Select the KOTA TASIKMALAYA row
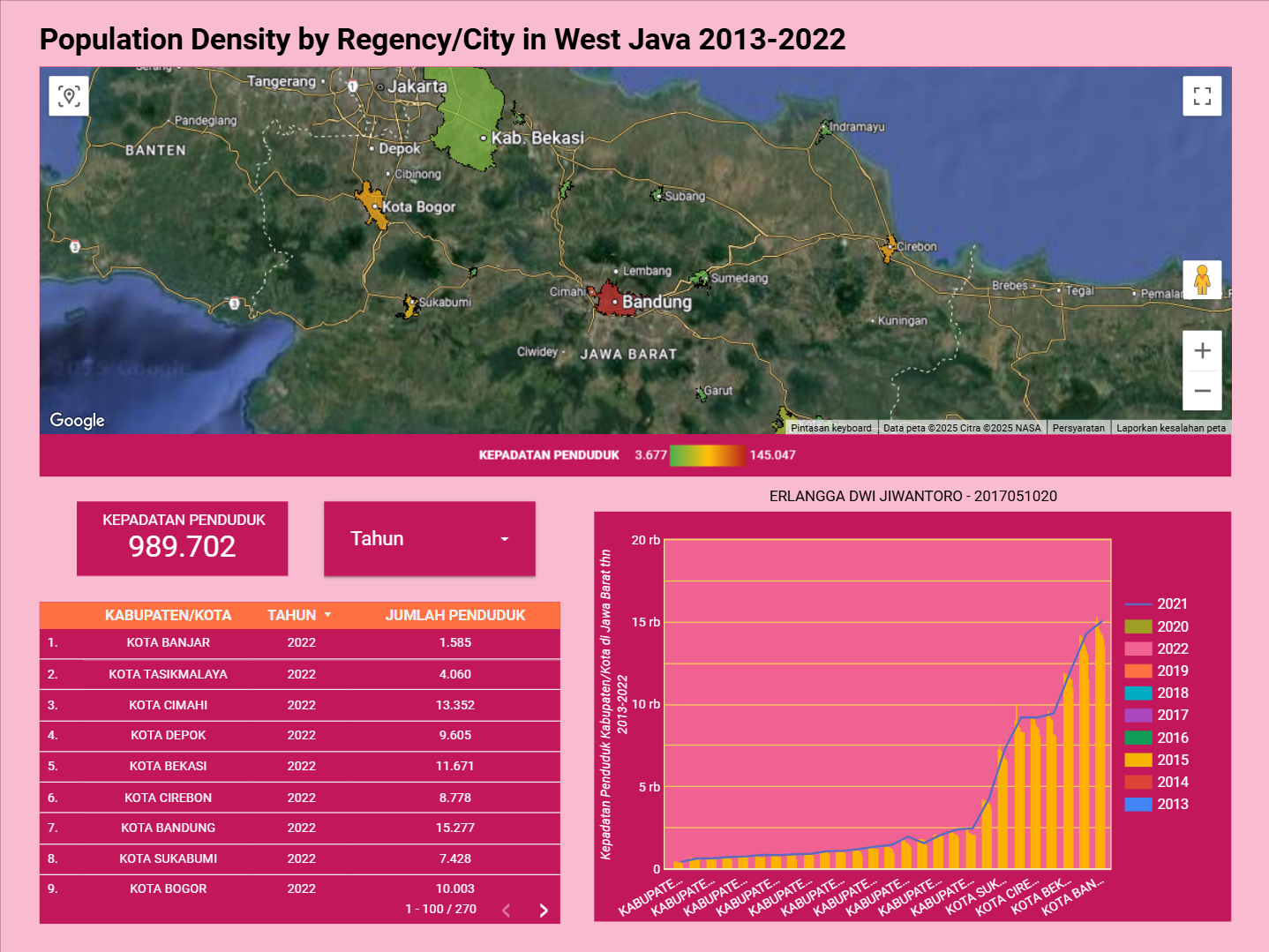 tap(300, 674)
